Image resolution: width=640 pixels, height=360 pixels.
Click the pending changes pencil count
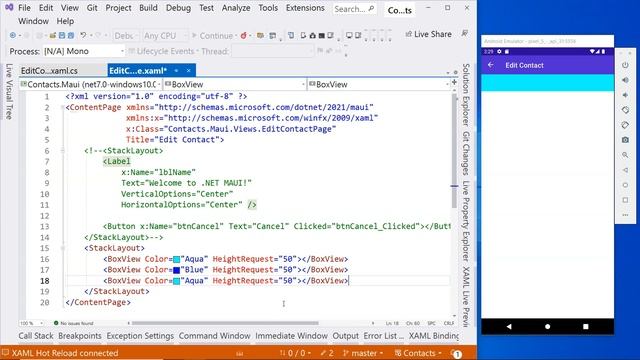coord(327,353)
